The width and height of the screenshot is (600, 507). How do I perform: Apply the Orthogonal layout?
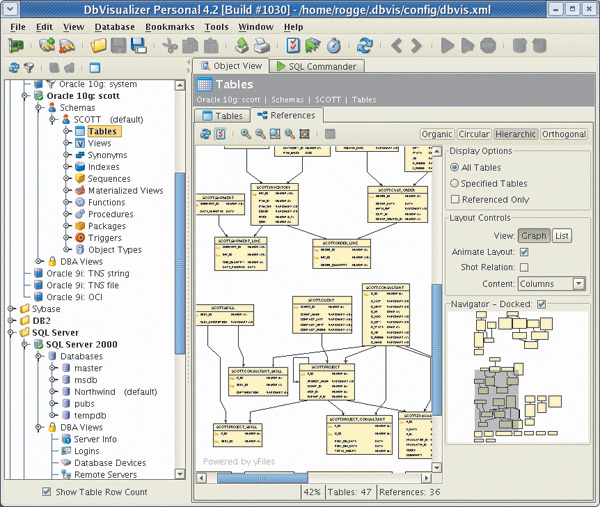pyautogui.click(x=564, y=134)
